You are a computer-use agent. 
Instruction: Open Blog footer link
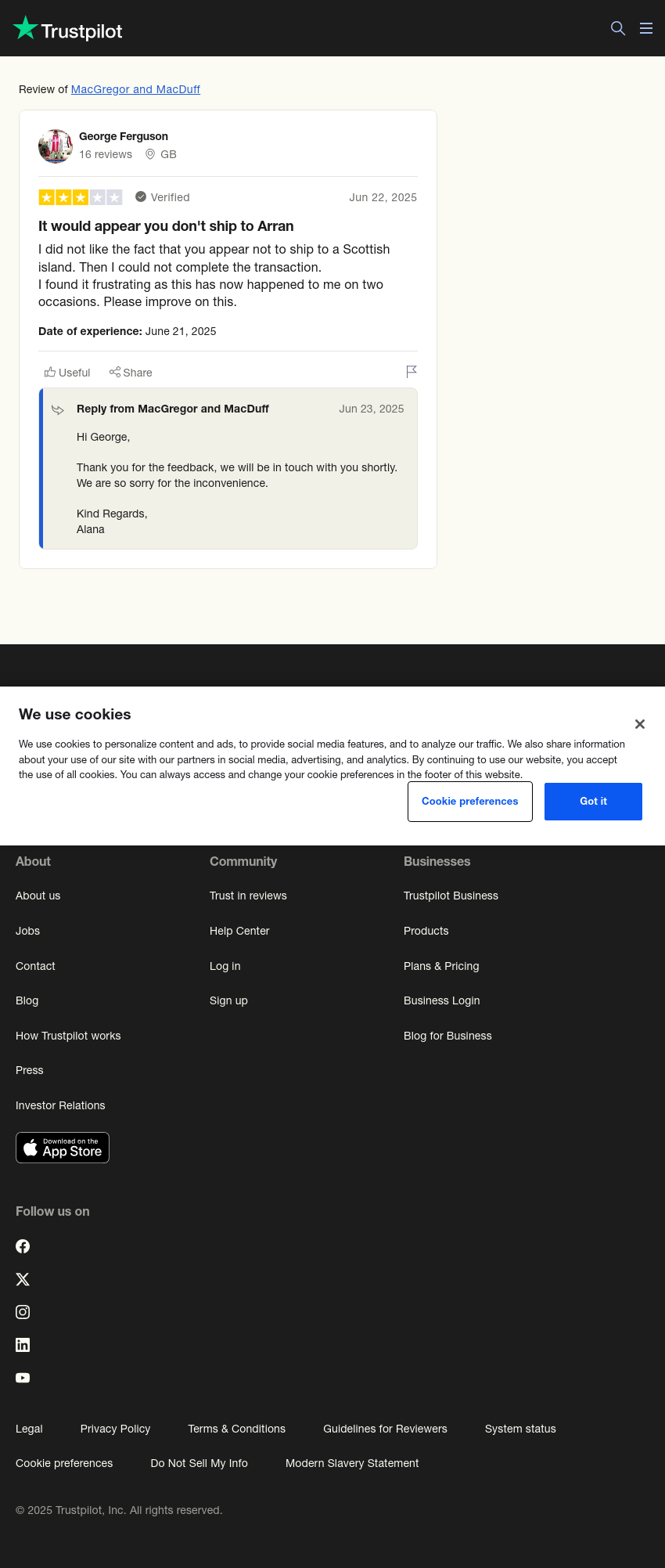(x=27, y=1000)
